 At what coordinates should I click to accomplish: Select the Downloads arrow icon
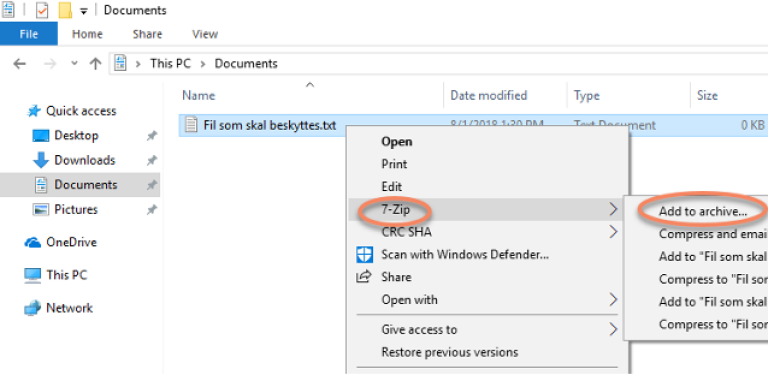pos(41,160)
